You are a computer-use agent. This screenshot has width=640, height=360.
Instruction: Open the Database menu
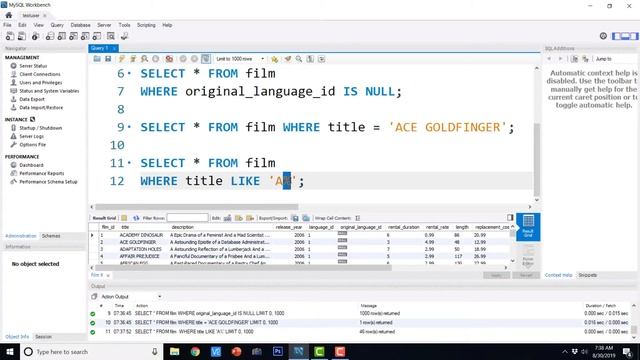(x=80, y=25)
